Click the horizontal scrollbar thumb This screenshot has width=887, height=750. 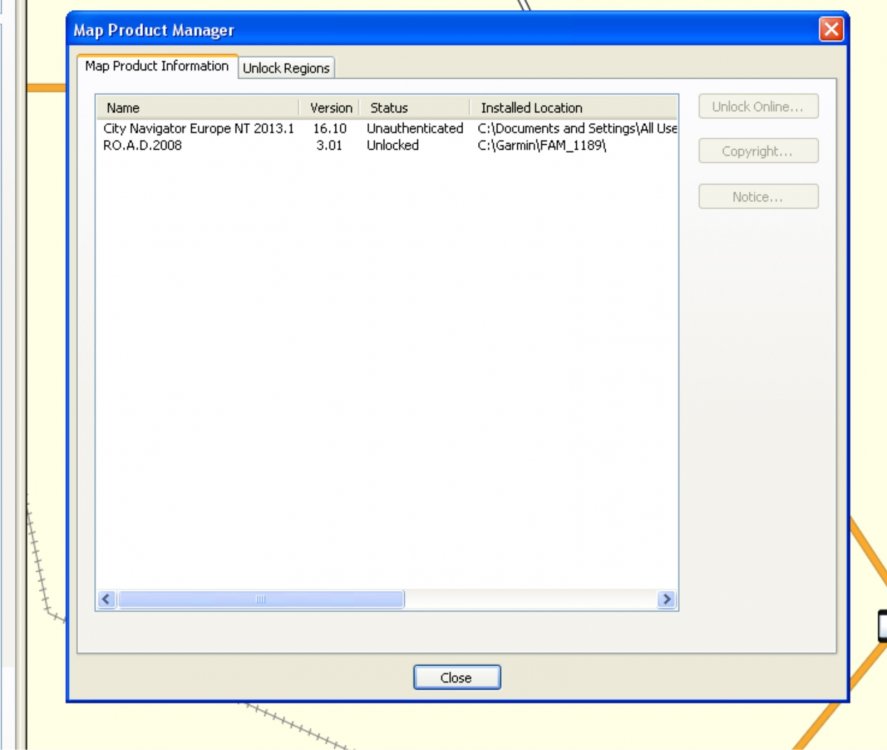pos(261,599)
